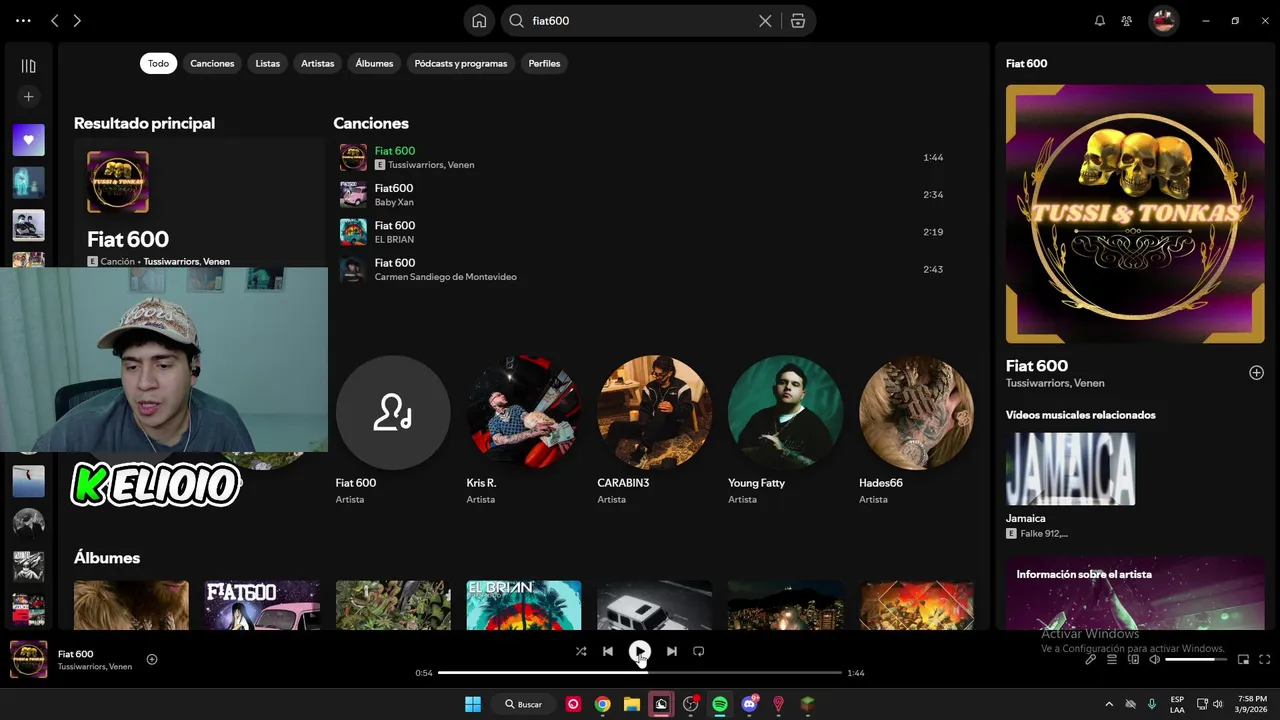This screenshot has width=1280, height=720.
Task: Toggle lyrics microphone icon
Action: [1090, 659]
